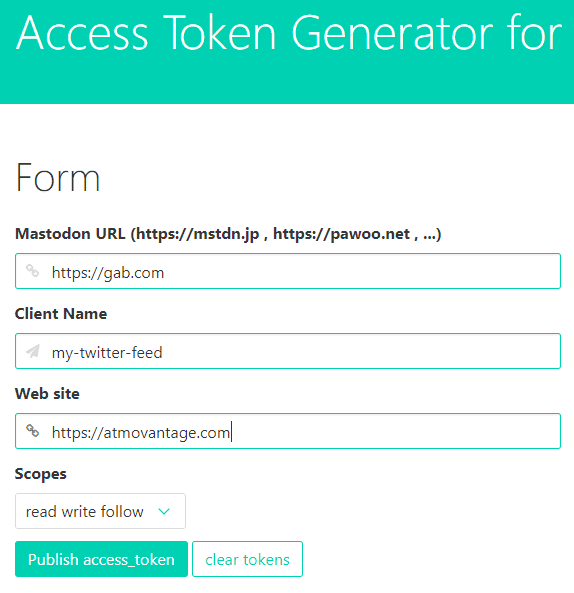Click empty area inside Client Name input

point(359,351)
